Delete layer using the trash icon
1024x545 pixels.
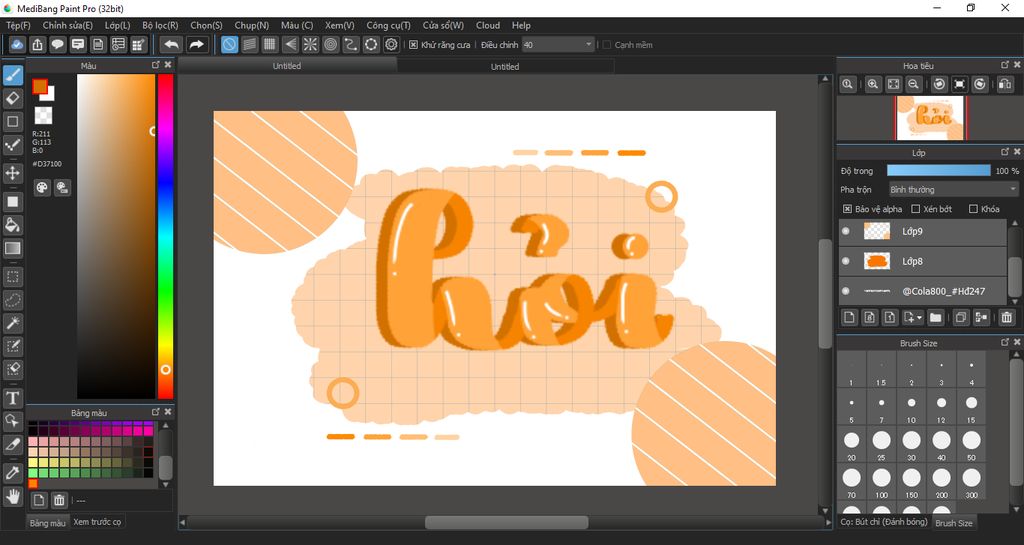(x=1006, y=318)
